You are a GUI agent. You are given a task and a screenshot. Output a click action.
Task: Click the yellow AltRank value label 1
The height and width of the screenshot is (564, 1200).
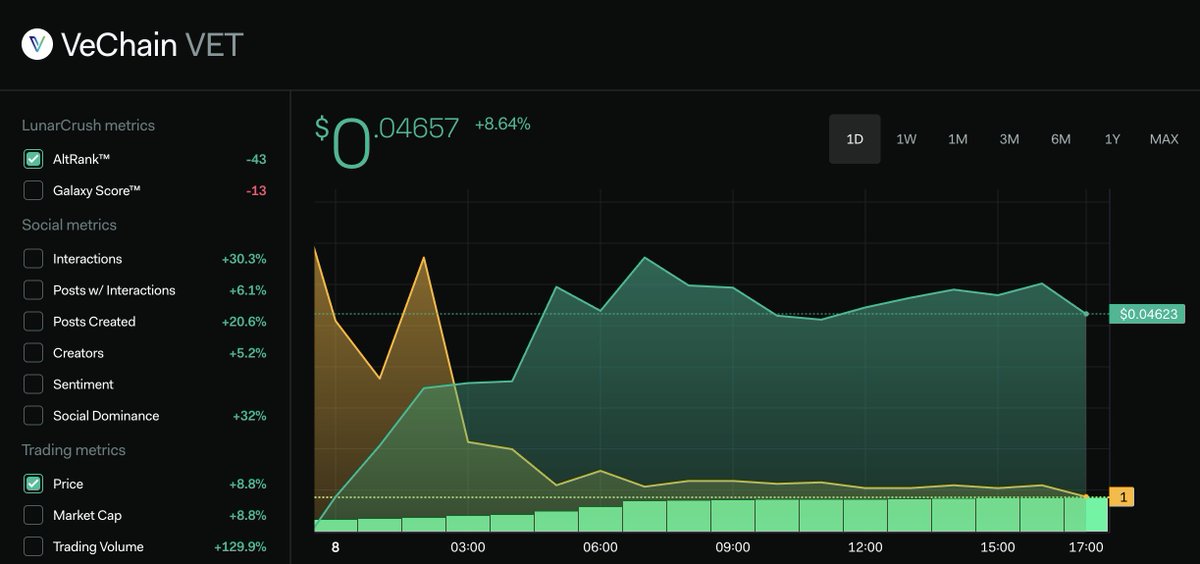tap(1122, 497)
